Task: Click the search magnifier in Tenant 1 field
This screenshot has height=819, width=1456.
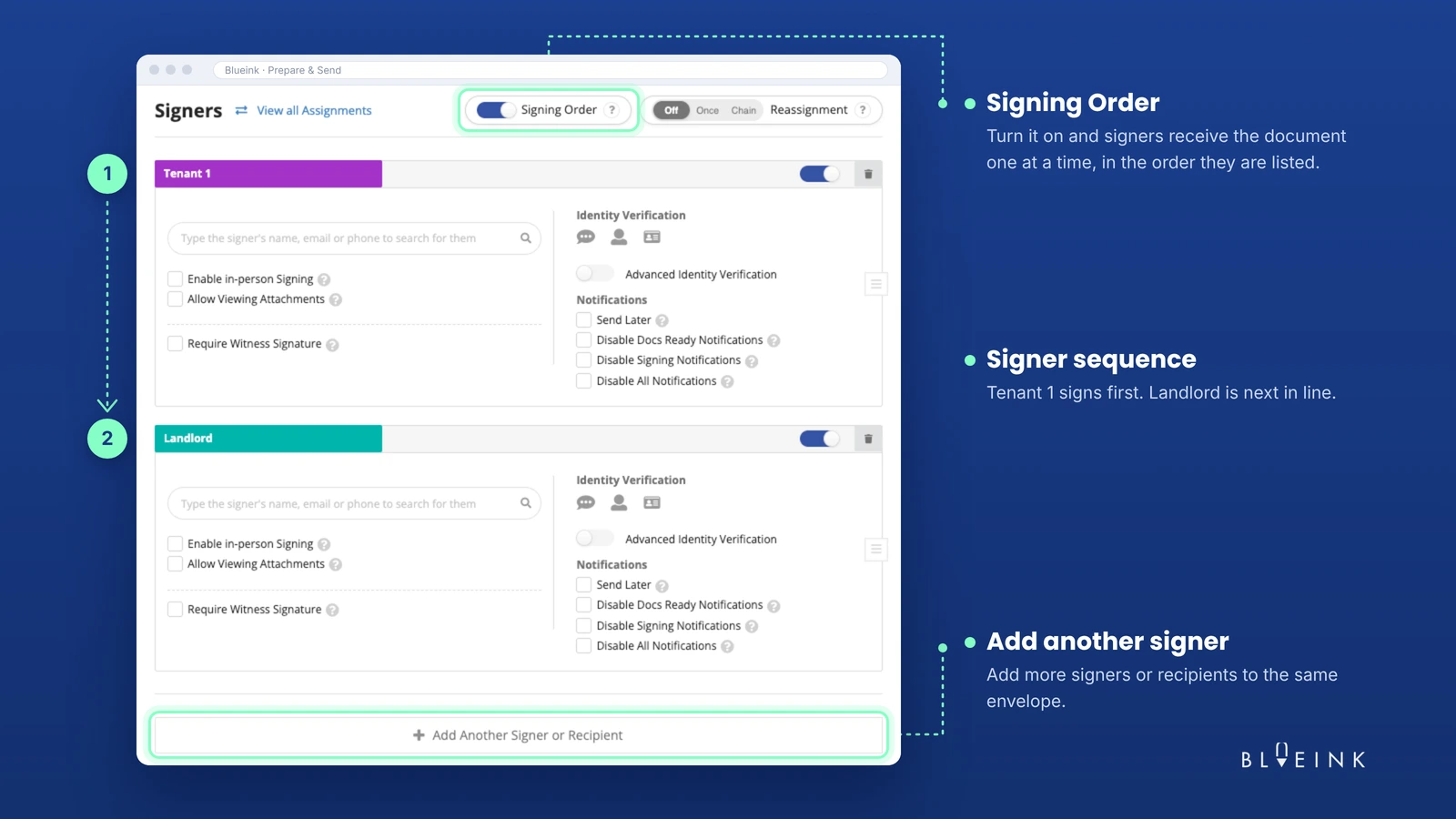Action: pos(525,238)
